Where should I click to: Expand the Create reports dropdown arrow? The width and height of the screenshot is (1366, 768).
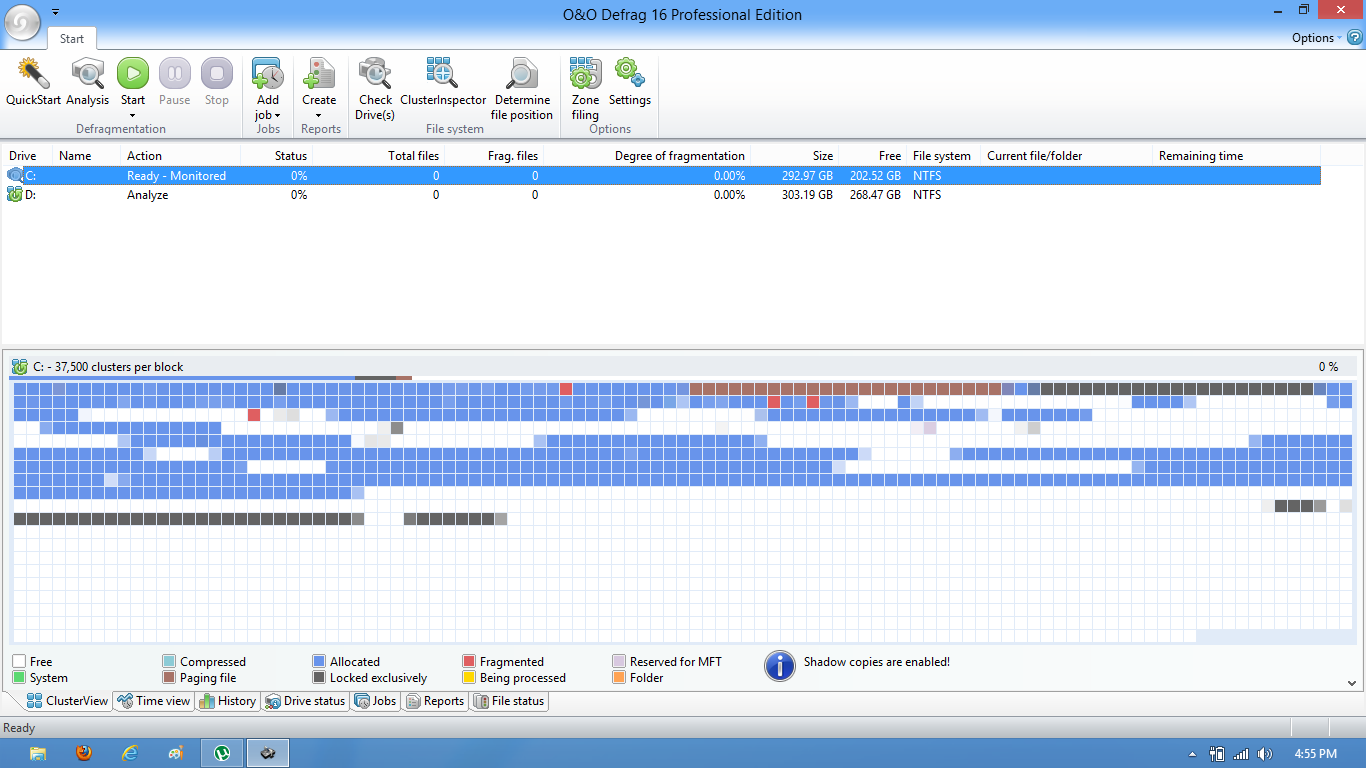point(319,116)
